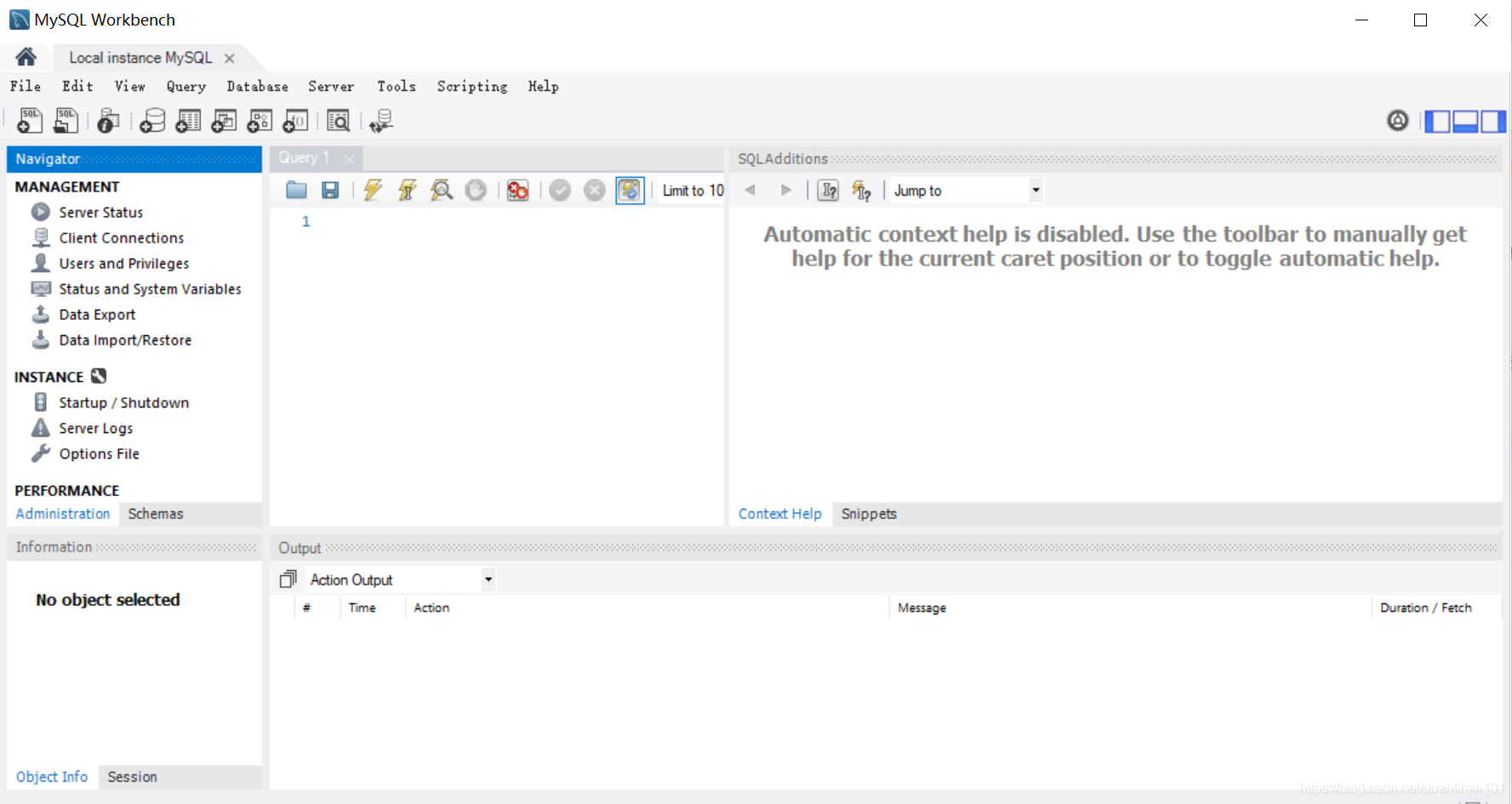Open the View menu
Viewport: 1512px width, 804px height.
pyautogui.click(x=130, y=86)
